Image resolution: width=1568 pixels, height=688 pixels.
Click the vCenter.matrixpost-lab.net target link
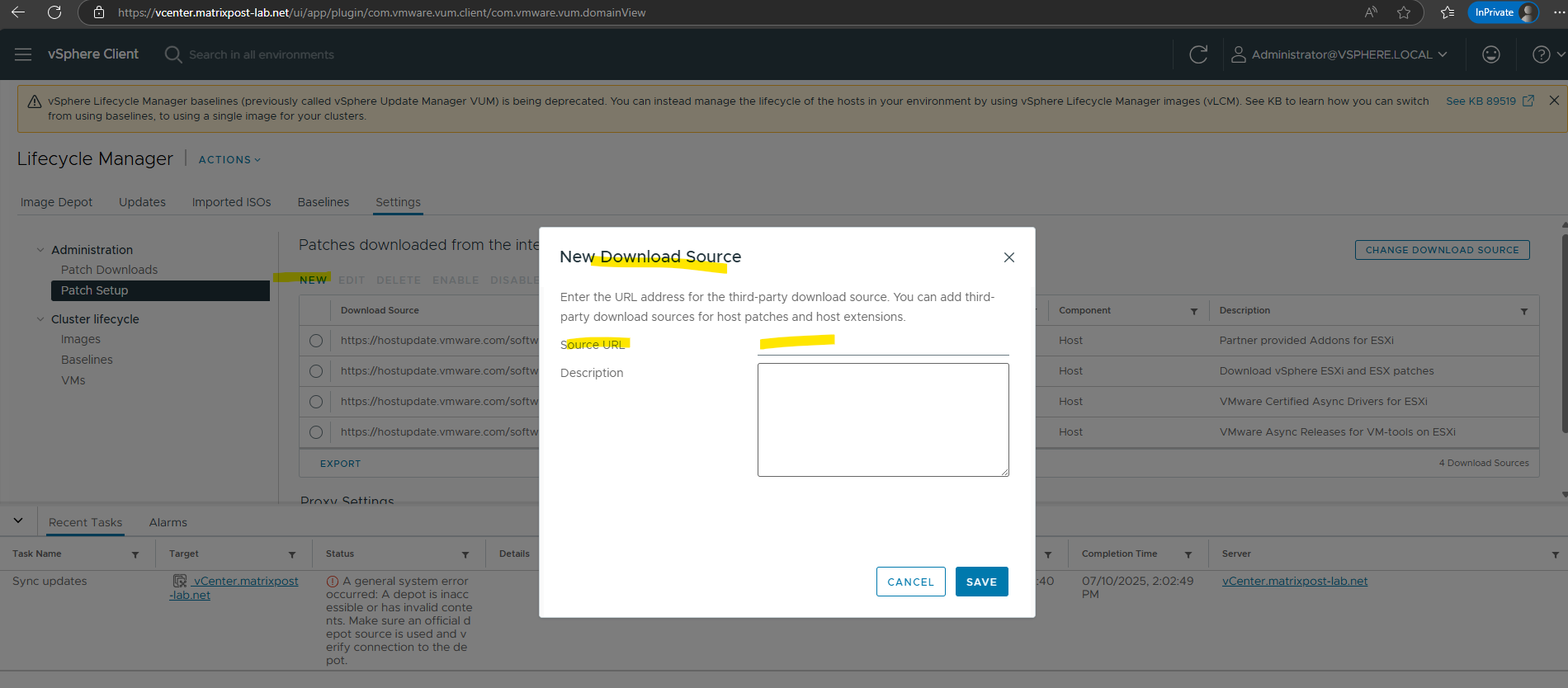click(x=234, y=587)
